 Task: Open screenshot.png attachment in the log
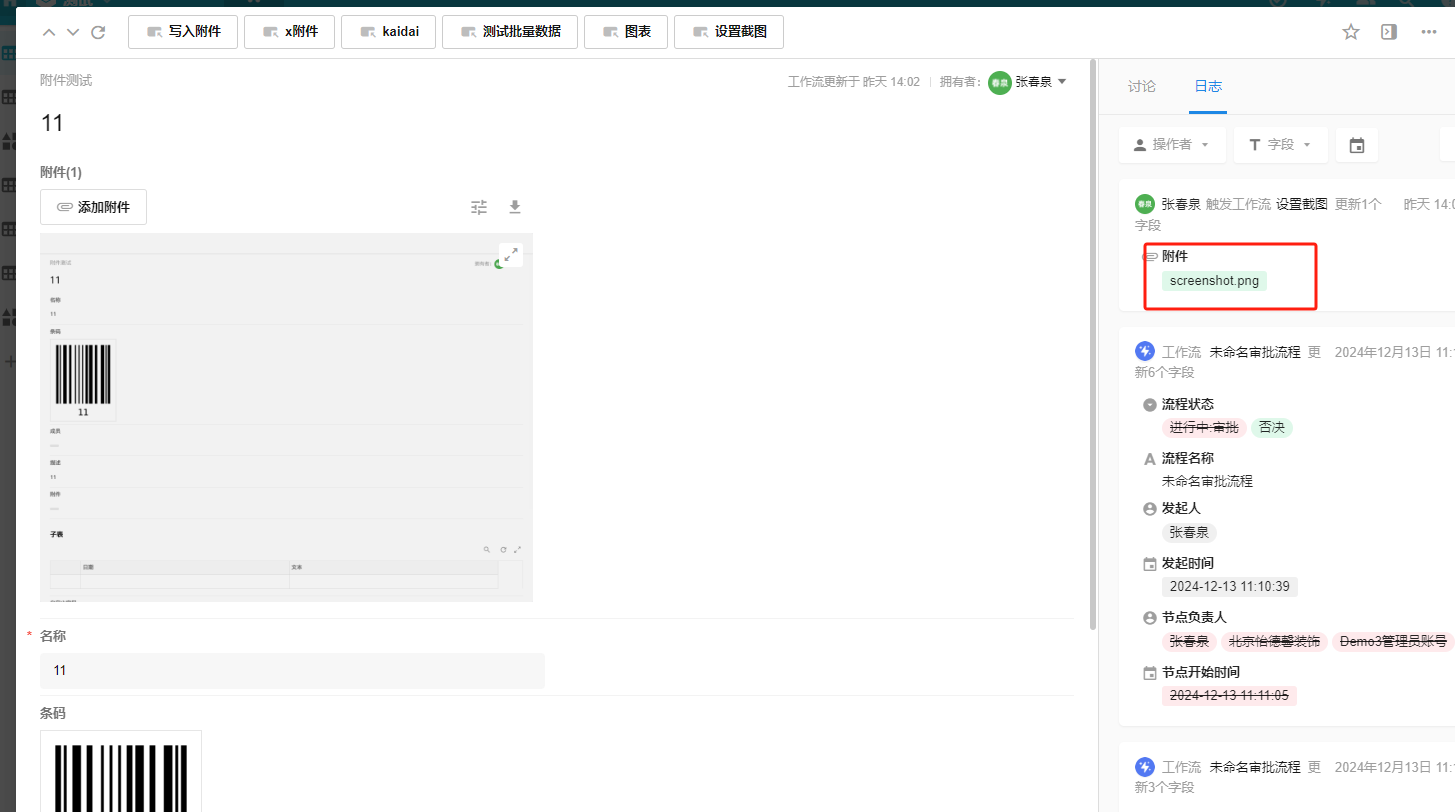tap(1214, 281)
